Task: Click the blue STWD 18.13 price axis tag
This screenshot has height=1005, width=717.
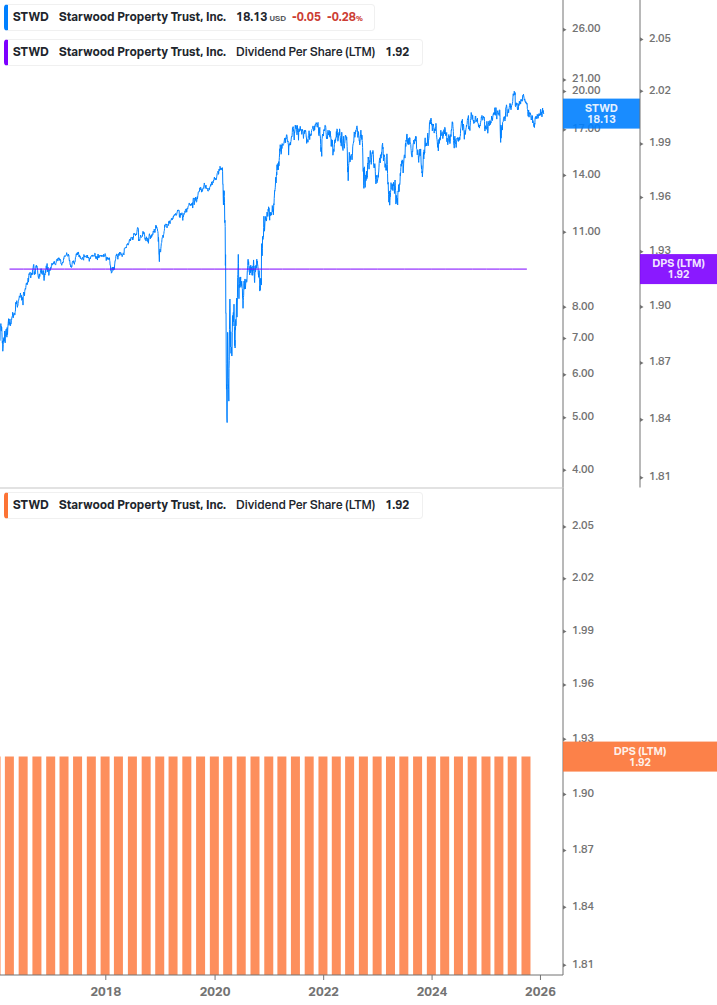Action: (601, 113)
